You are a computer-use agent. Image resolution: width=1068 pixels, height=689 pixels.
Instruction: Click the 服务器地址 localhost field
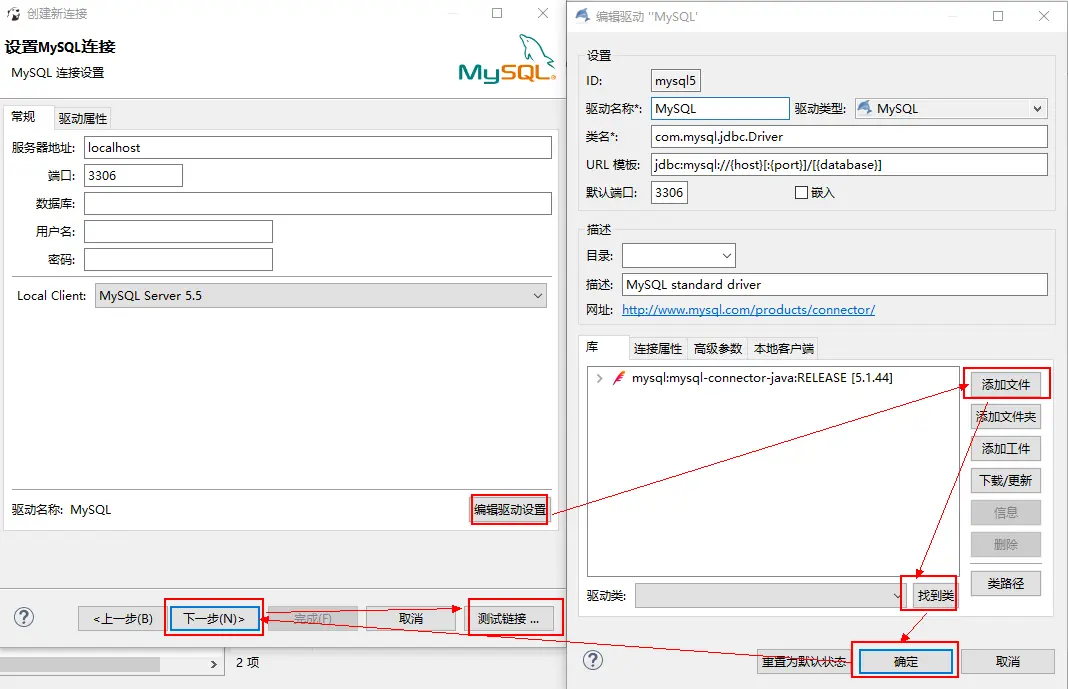tap(317, 148)
